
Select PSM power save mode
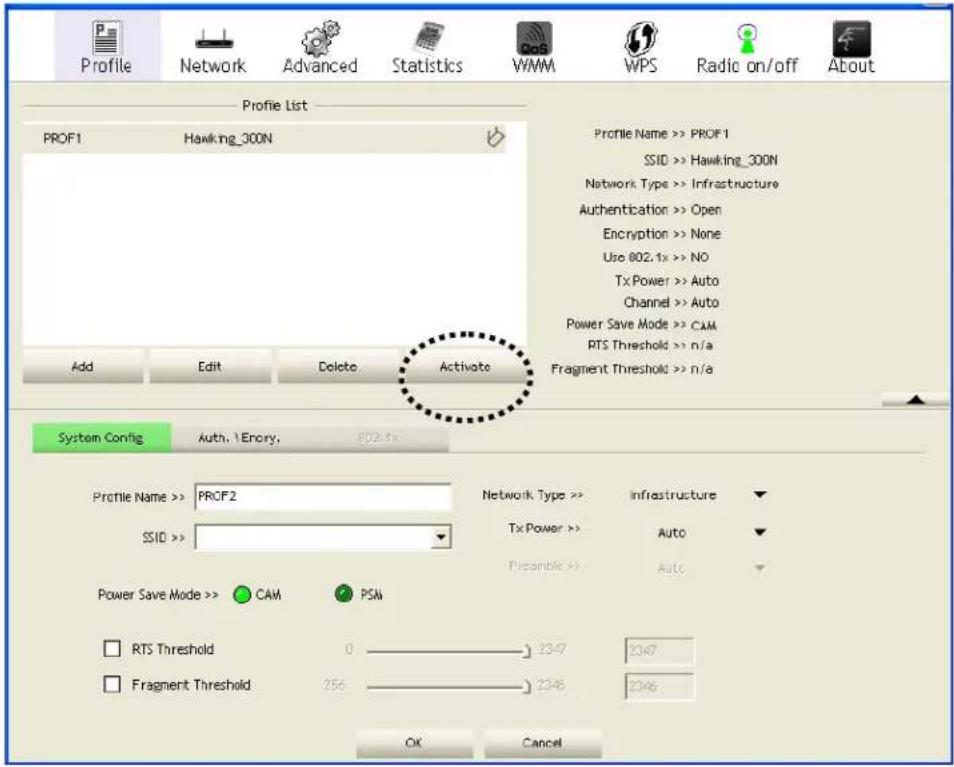click(x=344, y=593)
